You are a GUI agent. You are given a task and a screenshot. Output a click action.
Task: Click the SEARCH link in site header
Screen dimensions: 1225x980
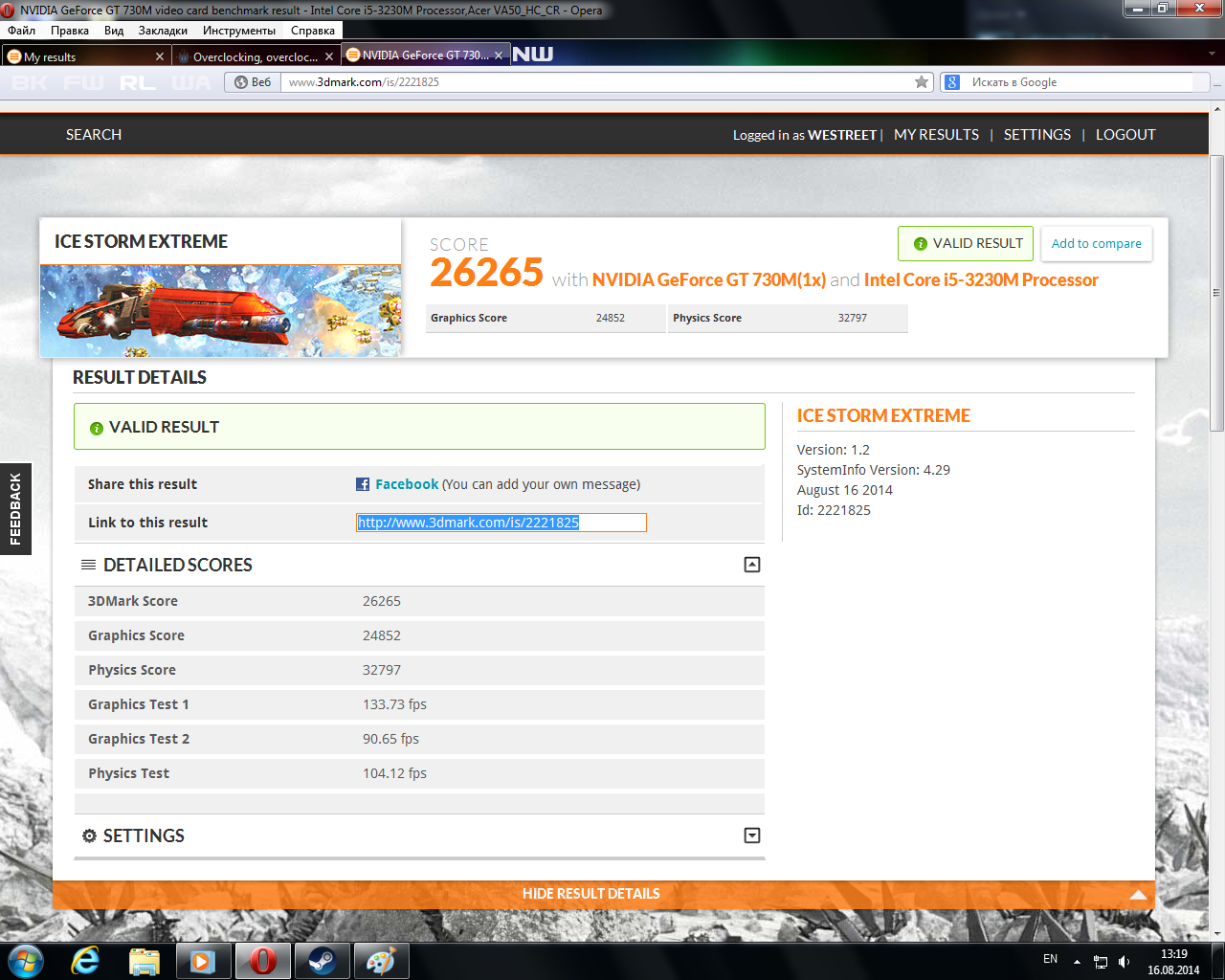click(94, 135)
